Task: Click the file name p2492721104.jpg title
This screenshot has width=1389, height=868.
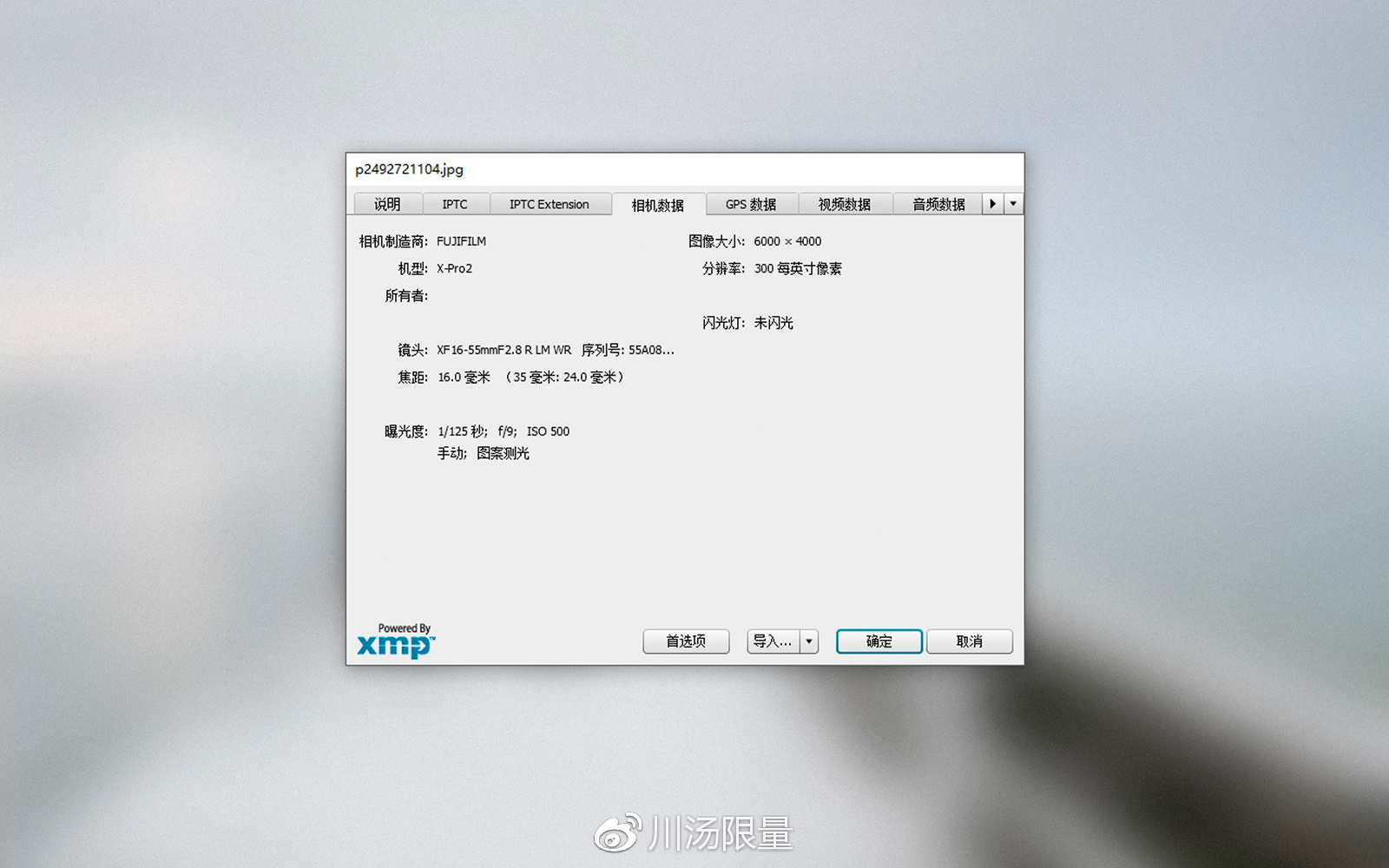Action: click(409, 169)
